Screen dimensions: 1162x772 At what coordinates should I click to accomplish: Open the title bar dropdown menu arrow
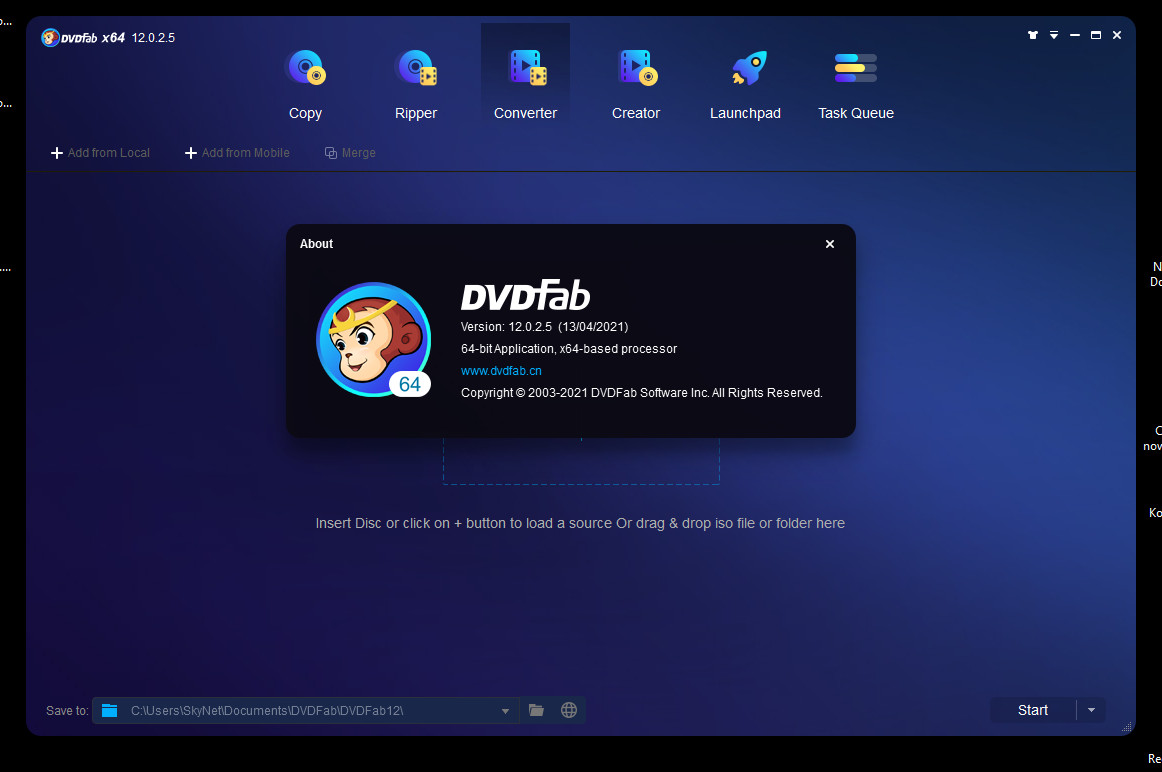point(1054,35)
